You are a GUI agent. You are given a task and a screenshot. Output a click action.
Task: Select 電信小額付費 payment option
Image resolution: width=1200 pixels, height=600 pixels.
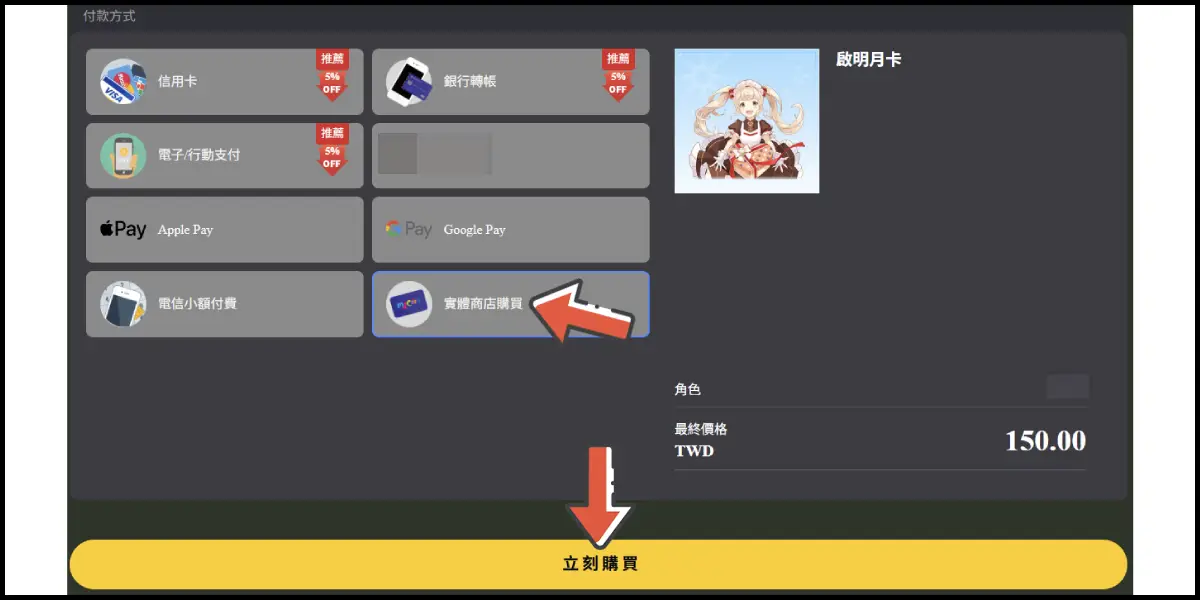pos(225,304)
